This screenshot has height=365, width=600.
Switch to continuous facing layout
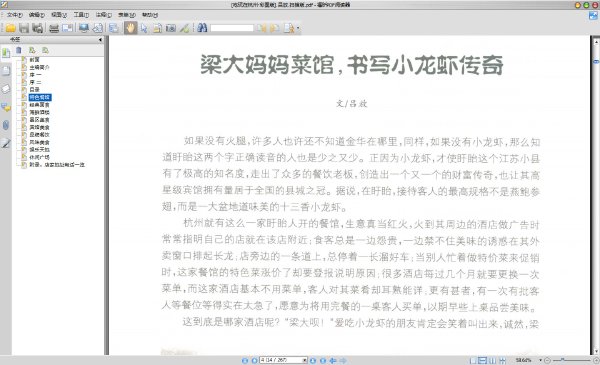point(502,360)
